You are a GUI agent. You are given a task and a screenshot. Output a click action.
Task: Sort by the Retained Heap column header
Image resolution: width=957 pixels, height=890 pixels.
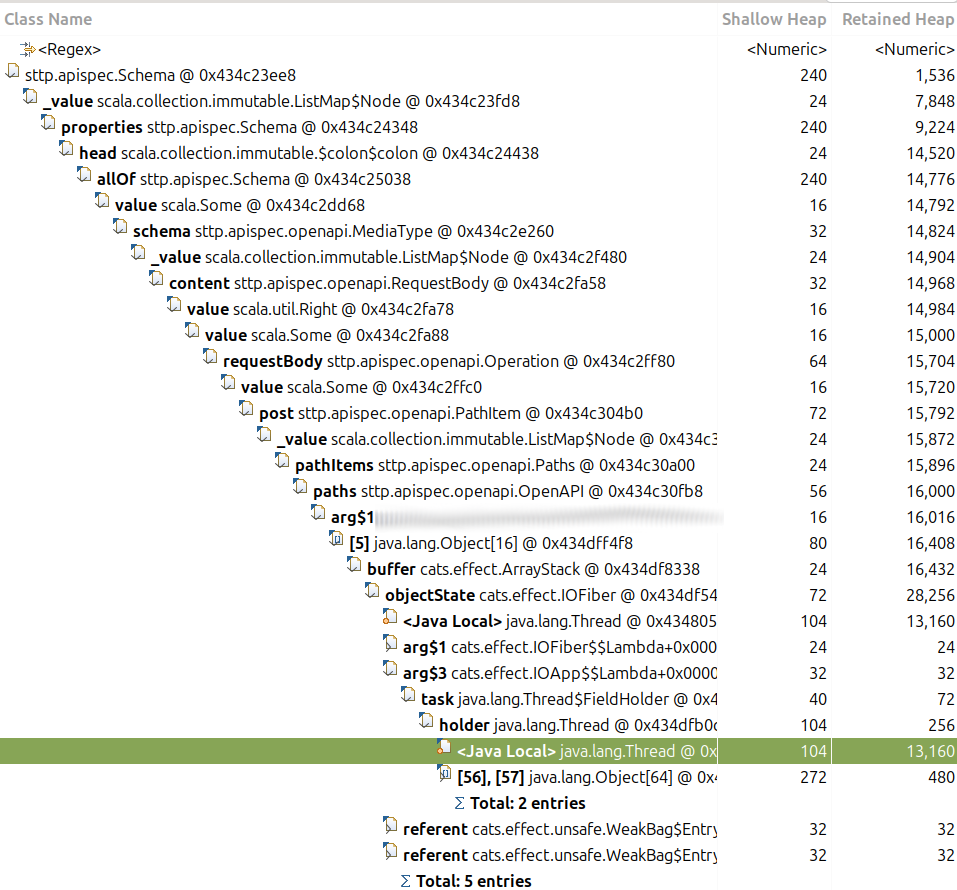[x=898, y=20]
